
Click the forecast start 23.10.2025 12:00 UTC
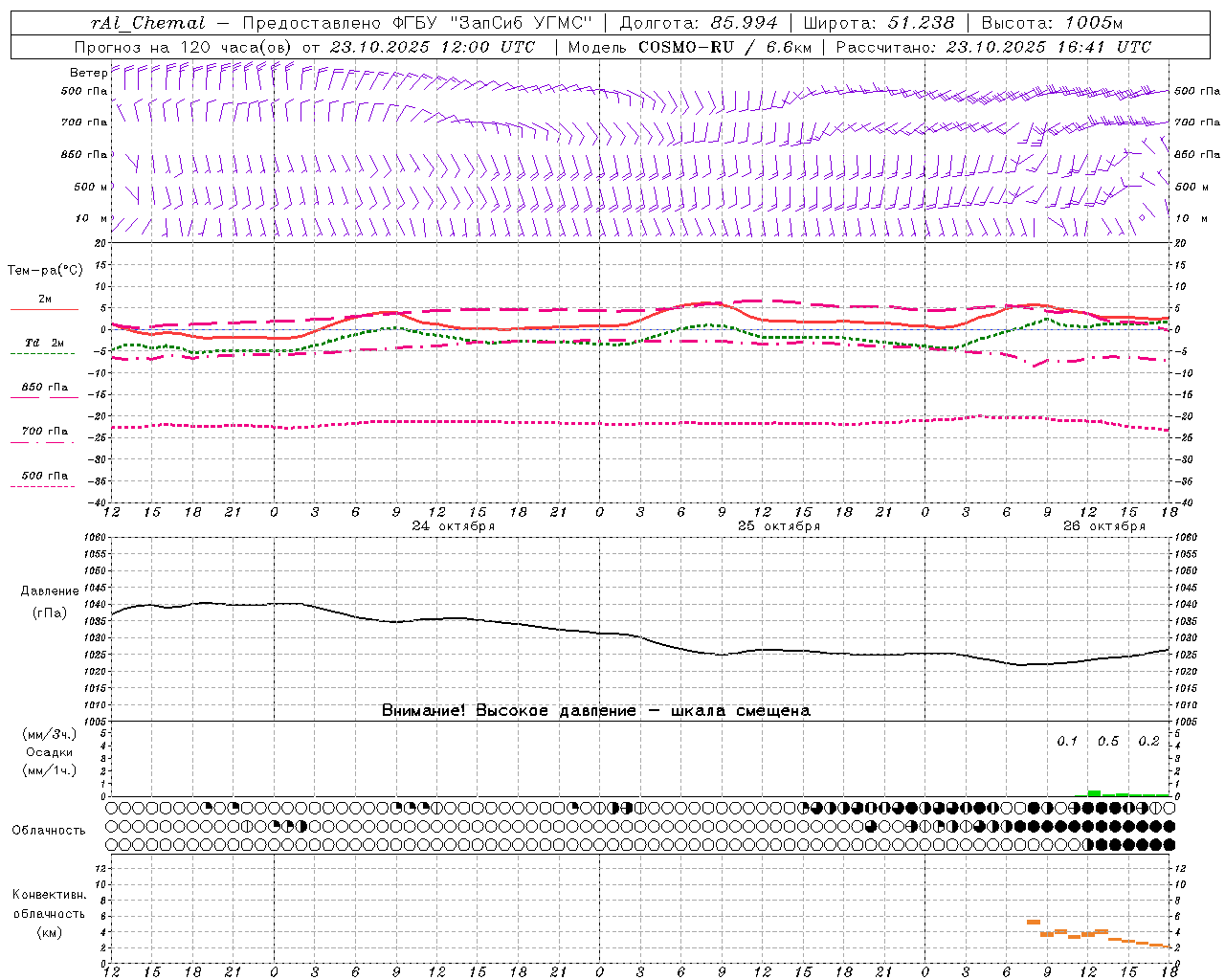pos(433,47)
